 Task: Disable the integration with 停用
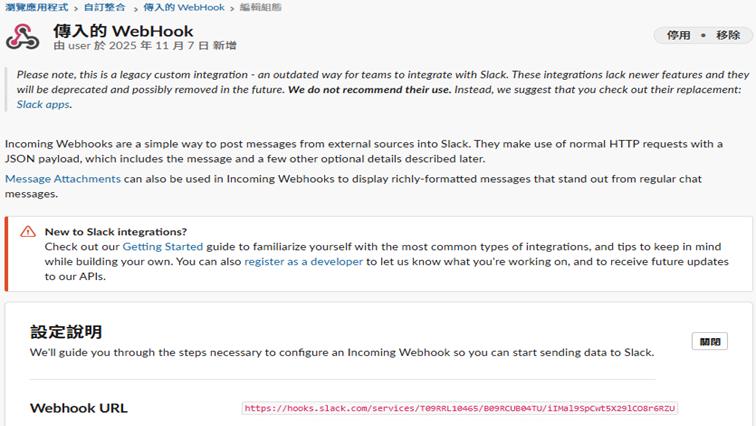tap(678, 35)
